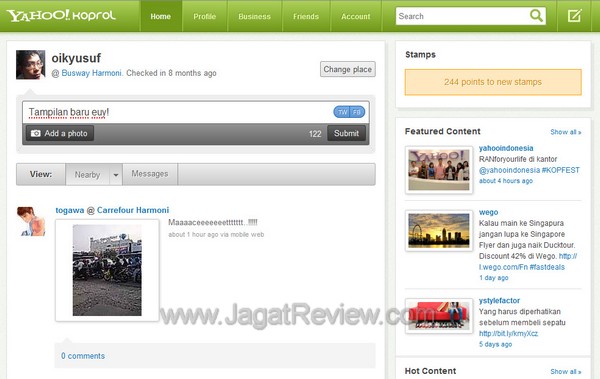Open the yahooindonesia user link

506,148
